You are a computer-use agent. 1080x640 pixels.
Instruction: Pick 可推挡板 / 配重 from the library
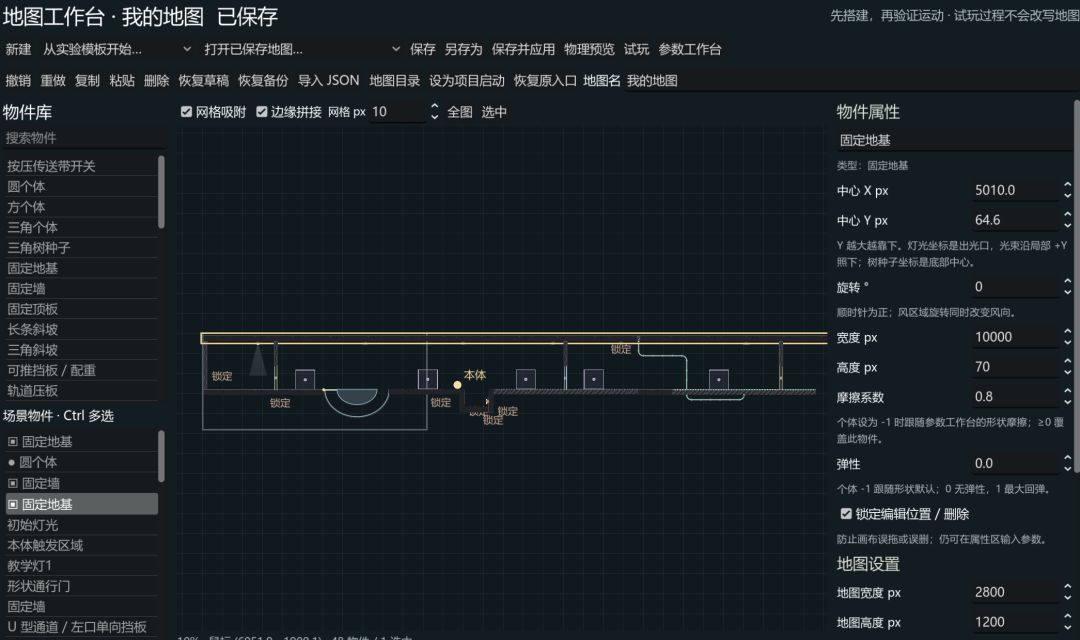pyautogui.click(x=81, y=371)
